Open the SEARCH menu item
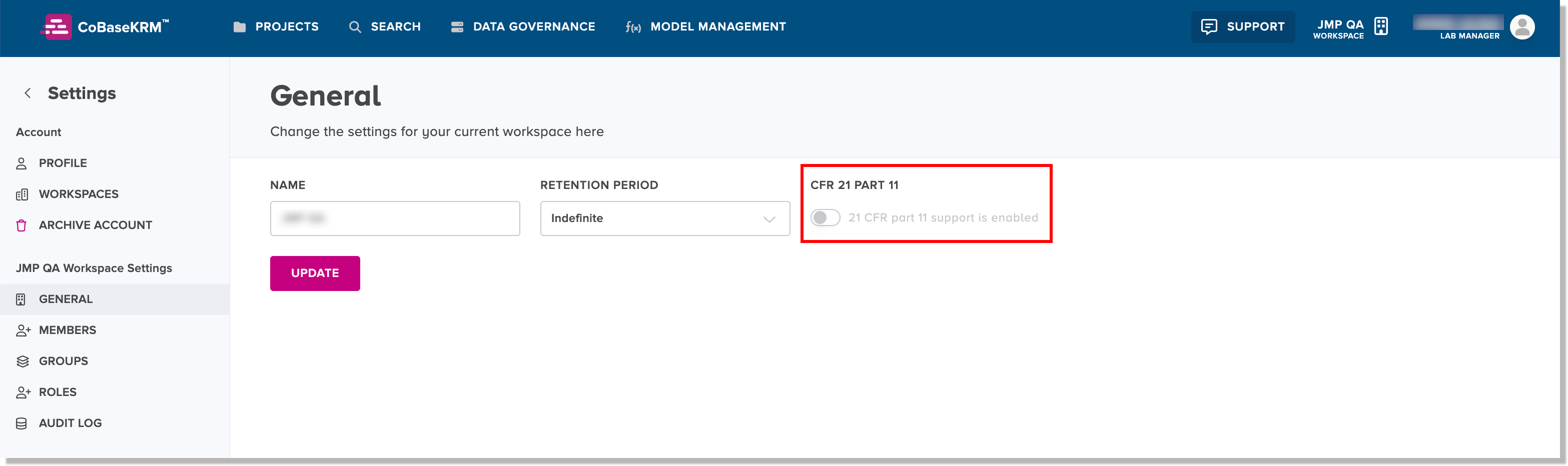1568x466 pixels. (x=396, y=27)
